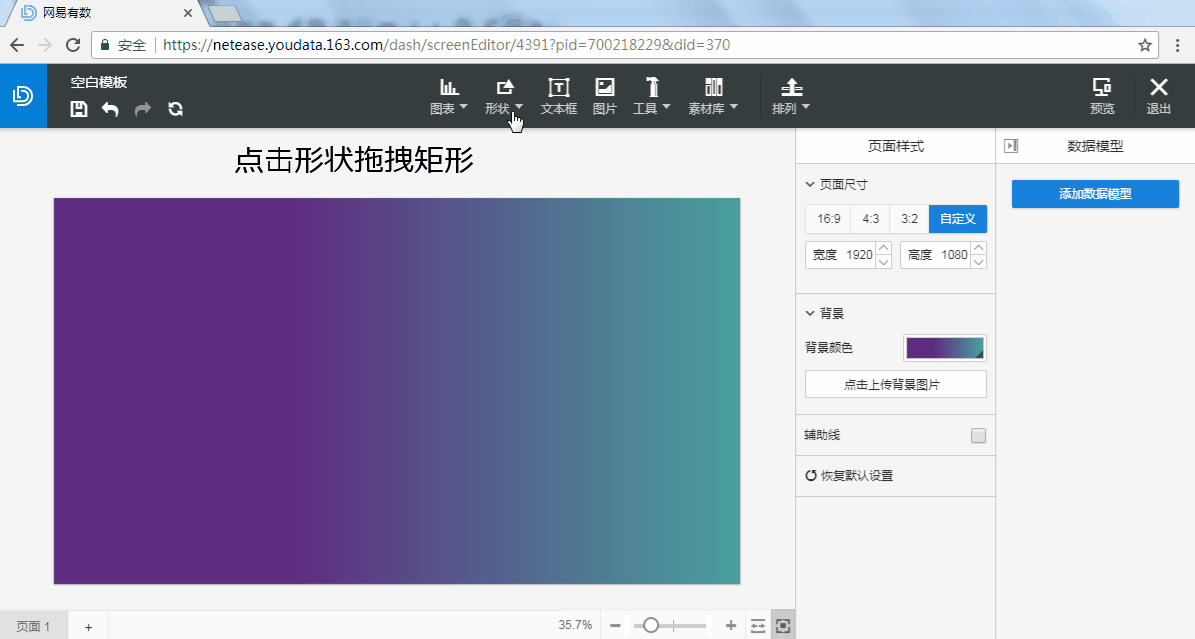1195x639 pixels.
Task: Click the 空白模板 title text
Action: (98, 82)
